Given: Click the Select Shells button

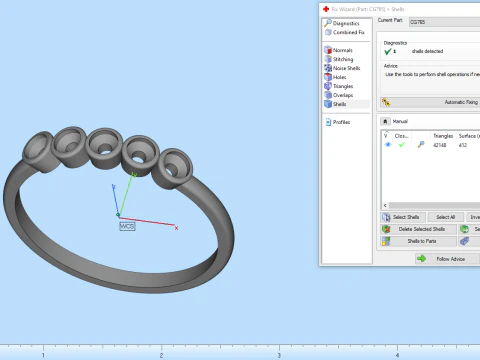Looking at the screenshot, I should [x=403, y=217].
